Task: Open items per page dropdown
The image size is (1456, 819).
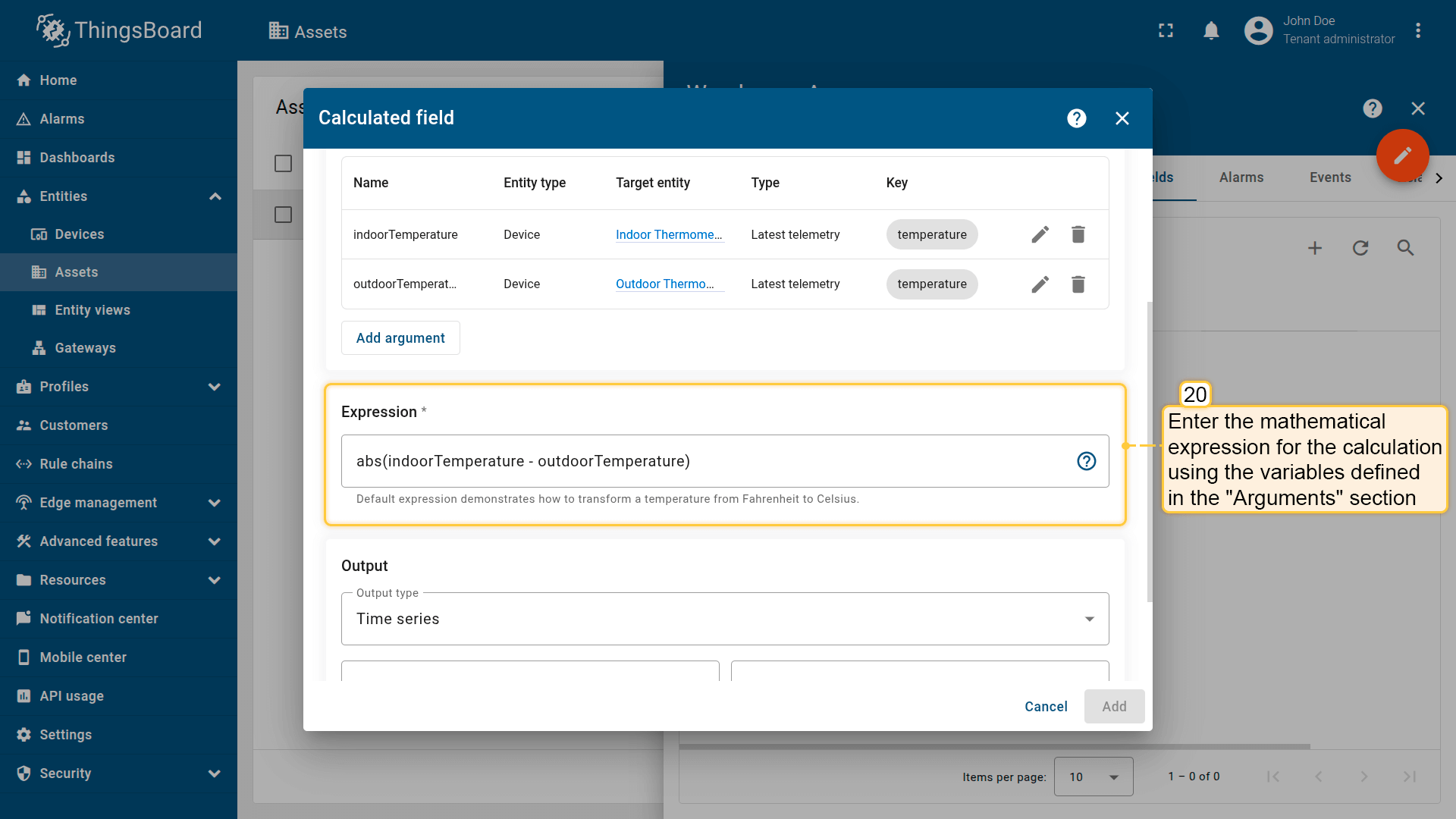Action: pos(1093,777)
